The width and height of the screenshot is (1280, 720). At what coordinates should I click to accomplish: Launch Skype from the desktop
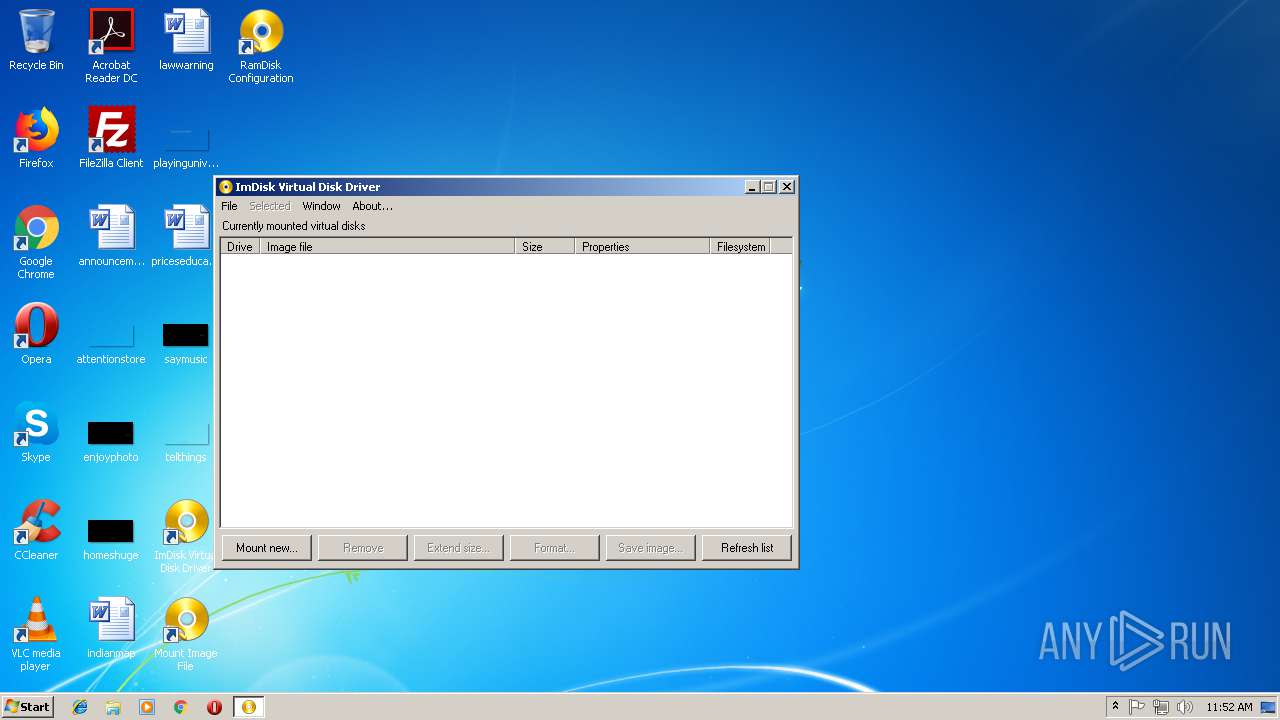36,432
